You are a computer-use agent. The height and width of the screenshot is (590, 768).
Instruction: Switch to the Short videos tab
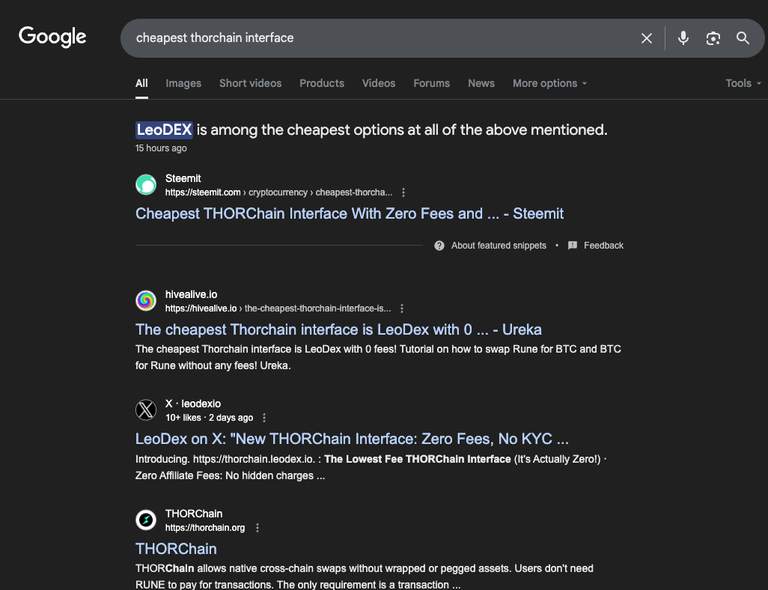(x=250, y=83)
